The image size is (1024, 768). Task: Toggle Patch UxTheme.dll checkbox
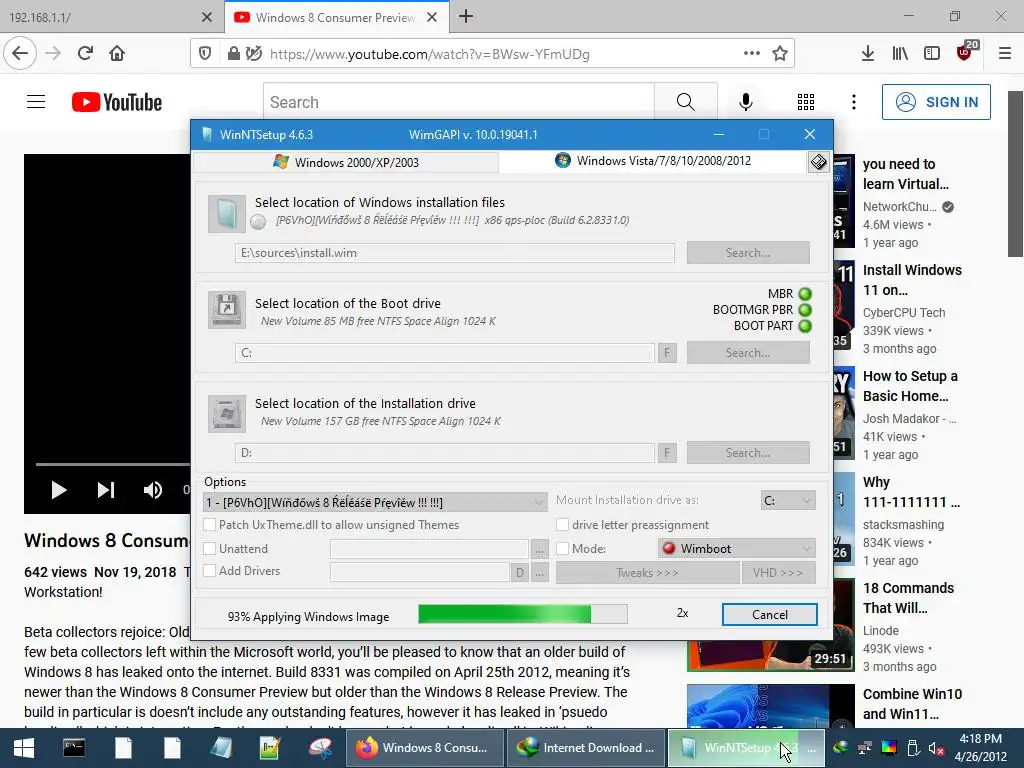(x=210, y=524)
